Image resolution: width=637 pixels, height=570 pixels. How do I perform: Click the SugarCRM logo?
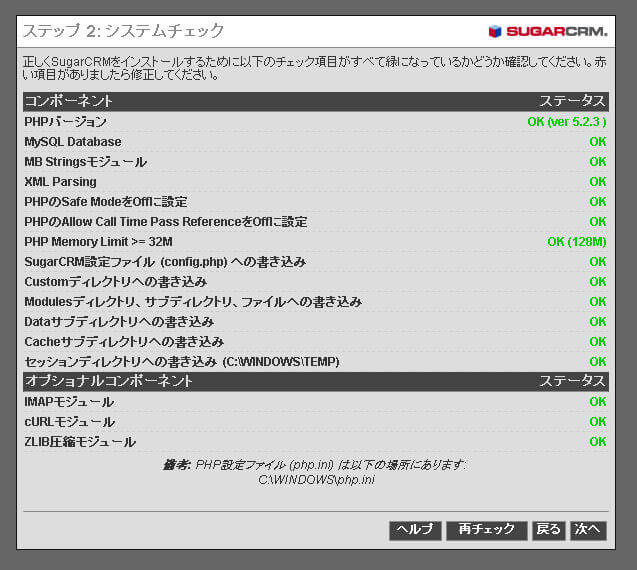coord(548,31)
